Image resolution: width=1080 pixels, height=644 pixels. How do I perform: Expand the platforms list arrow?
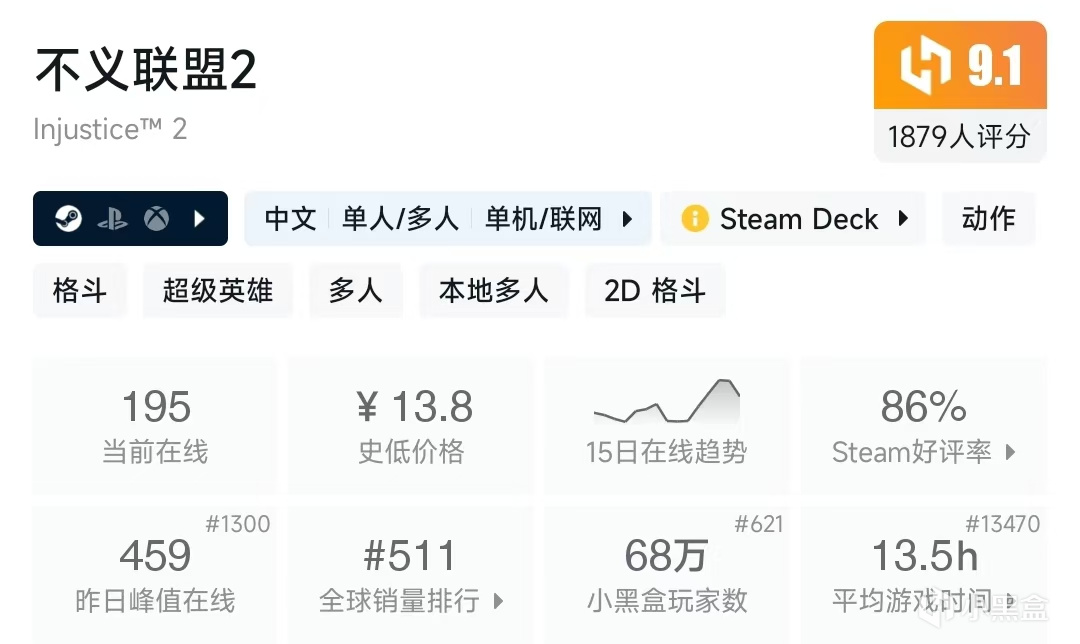click(x=200, y=219)
